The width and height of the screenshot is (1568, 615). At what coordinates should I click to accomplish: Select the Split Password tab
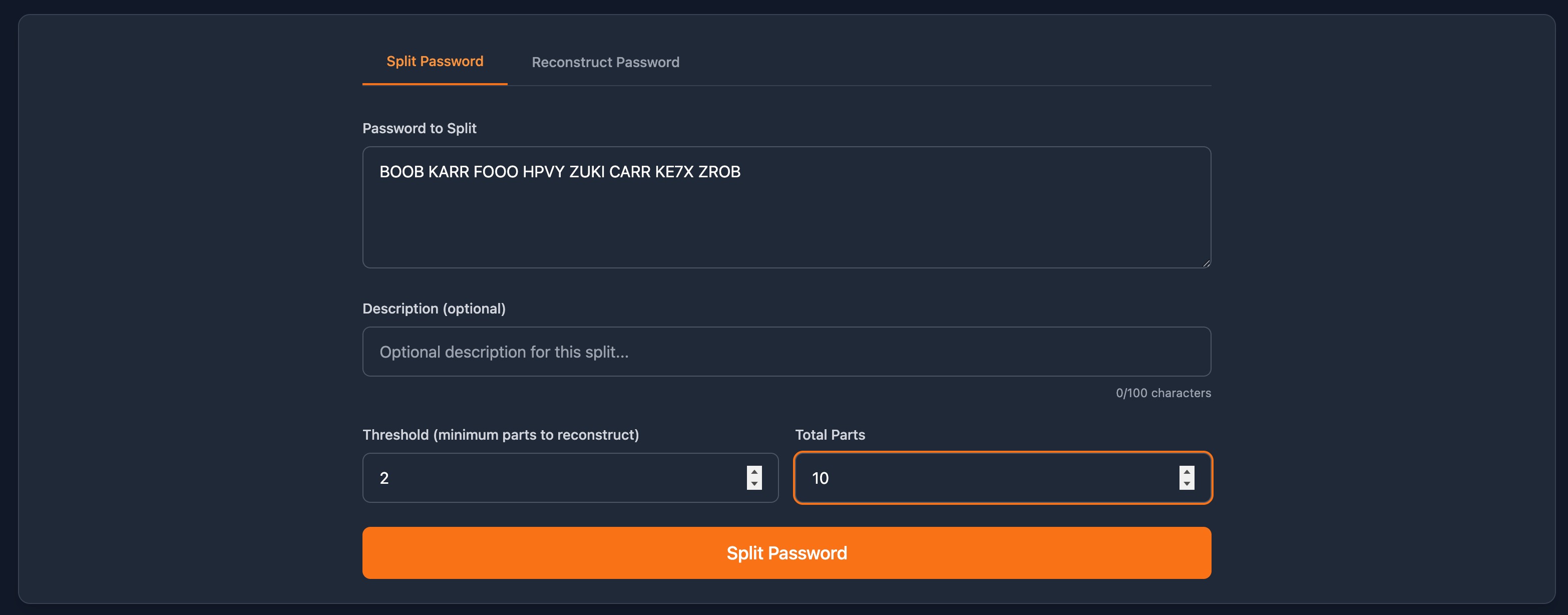(x=435, y=62)
